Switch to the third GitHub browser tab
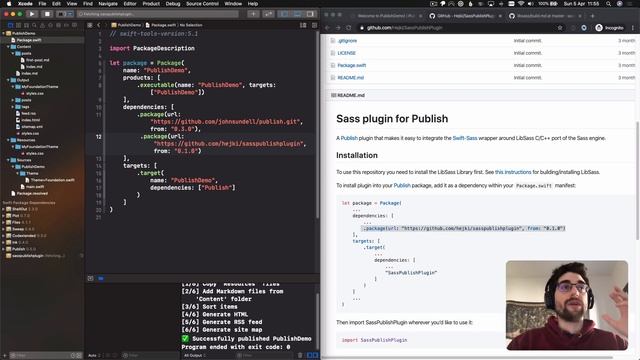Screen dimensions: 640x360 [x=545, y=16]
